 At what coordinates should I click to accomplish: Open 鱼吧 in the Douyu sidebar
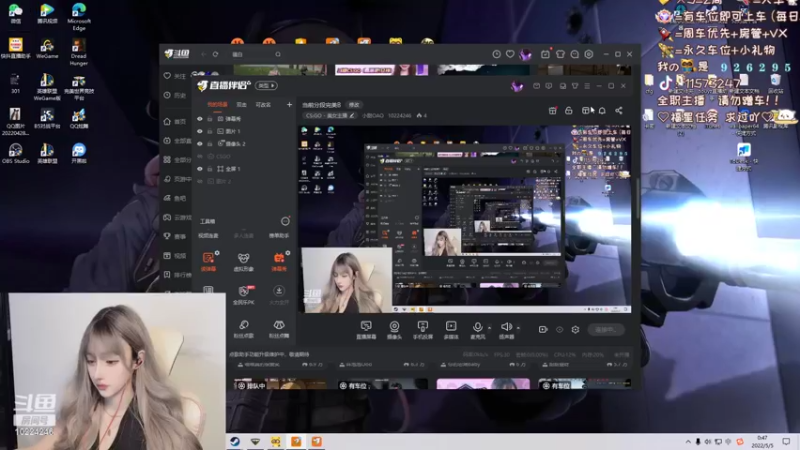[x=174, y=198]
